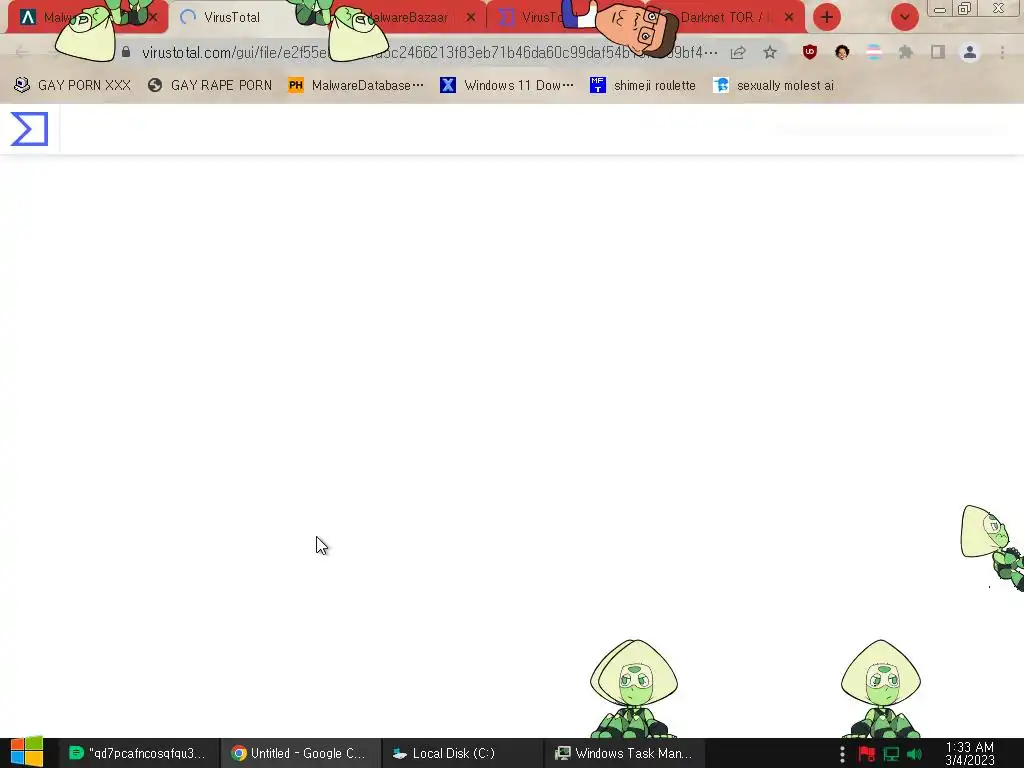The height and width of the screenshot is (768, 1024).
Task: Toggle the browser side panel
Action: coord(938,52)
